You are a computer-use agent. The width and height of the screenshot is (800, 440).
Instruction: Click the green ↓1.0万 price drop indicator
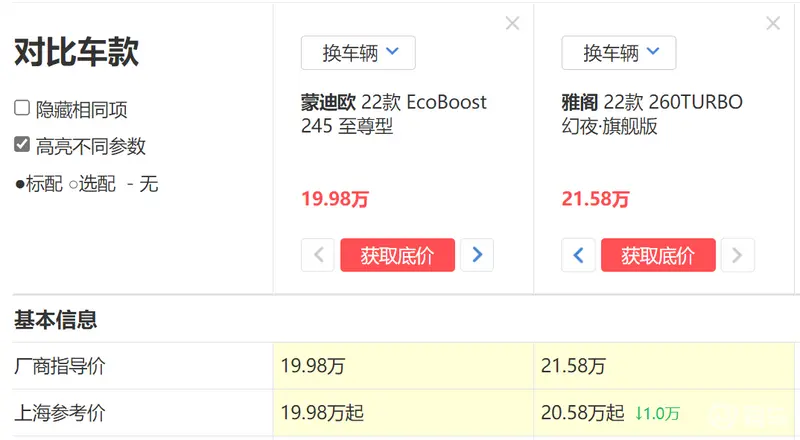point(657,413)
